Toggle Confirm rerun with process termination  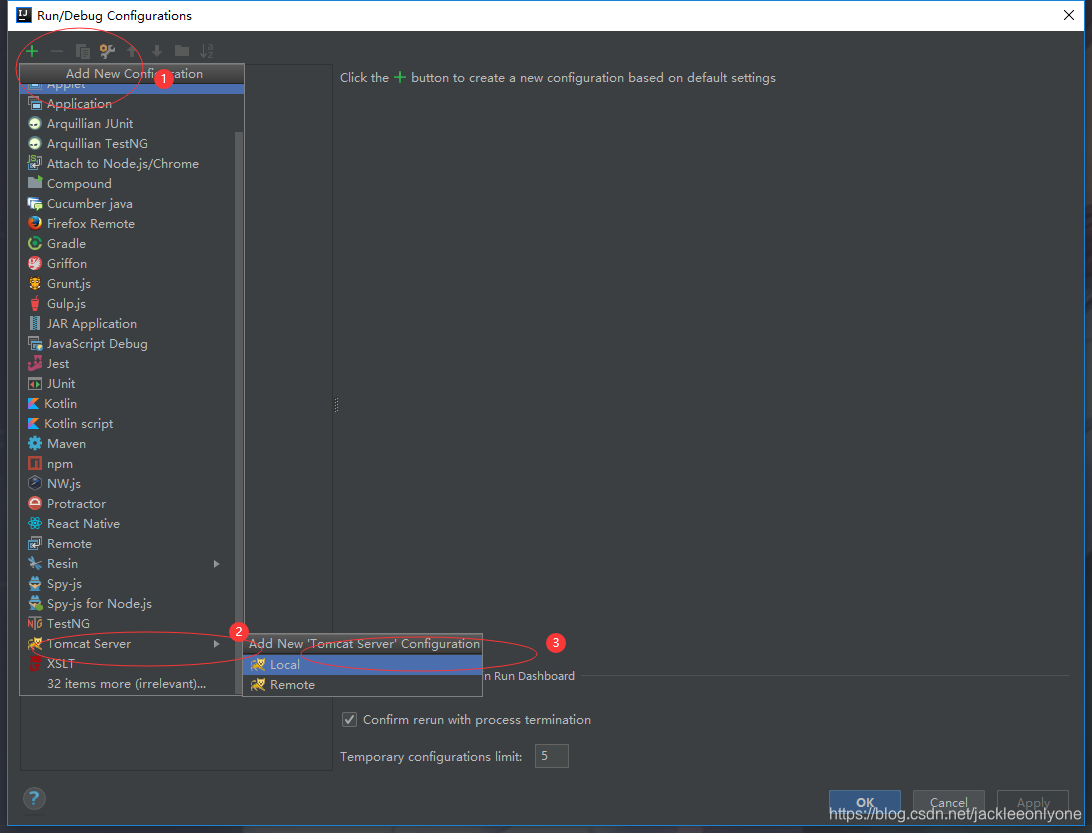point(350,720)
